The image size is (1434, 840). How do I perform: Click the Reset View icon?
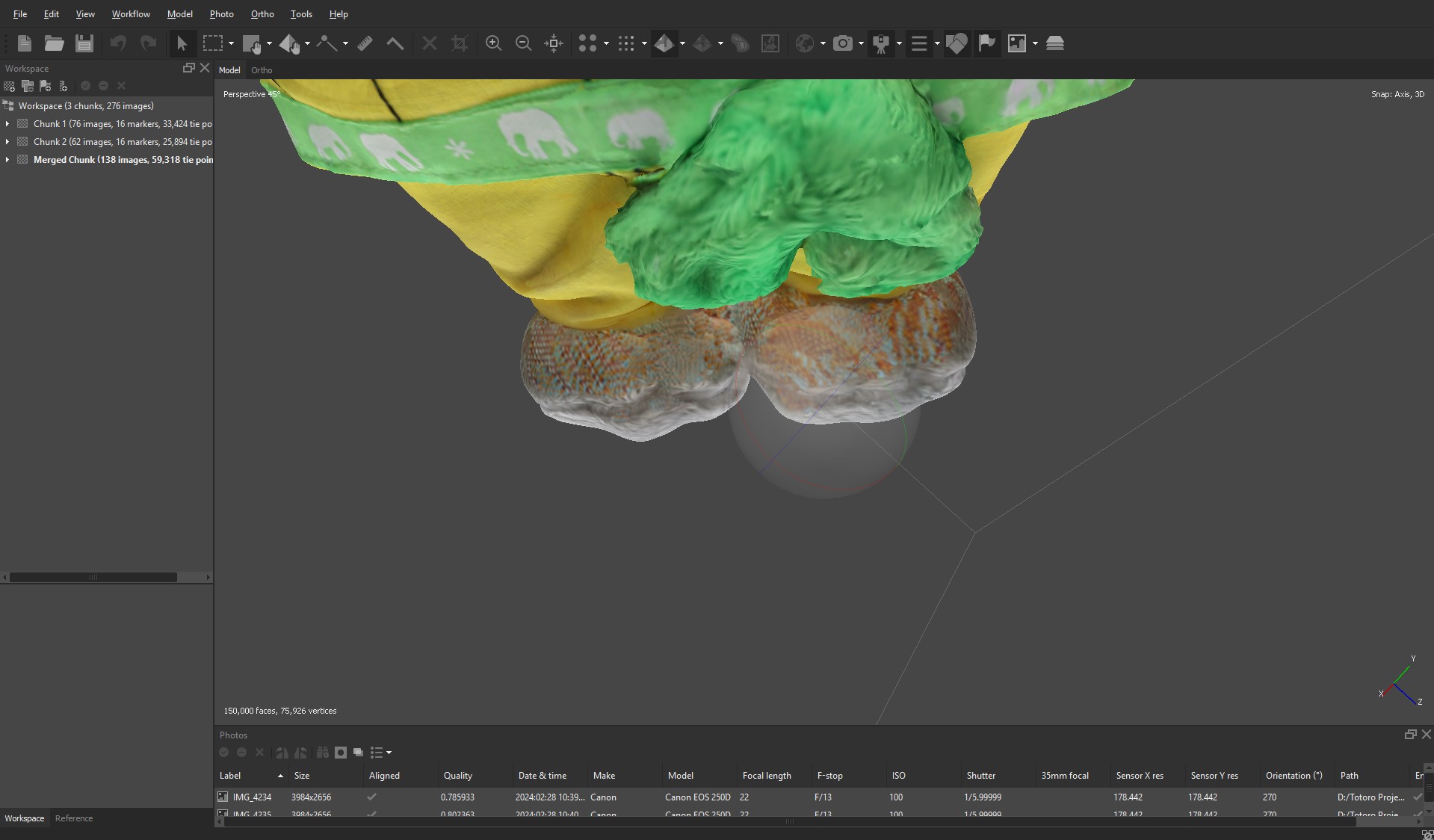click(x=554, y=43)
